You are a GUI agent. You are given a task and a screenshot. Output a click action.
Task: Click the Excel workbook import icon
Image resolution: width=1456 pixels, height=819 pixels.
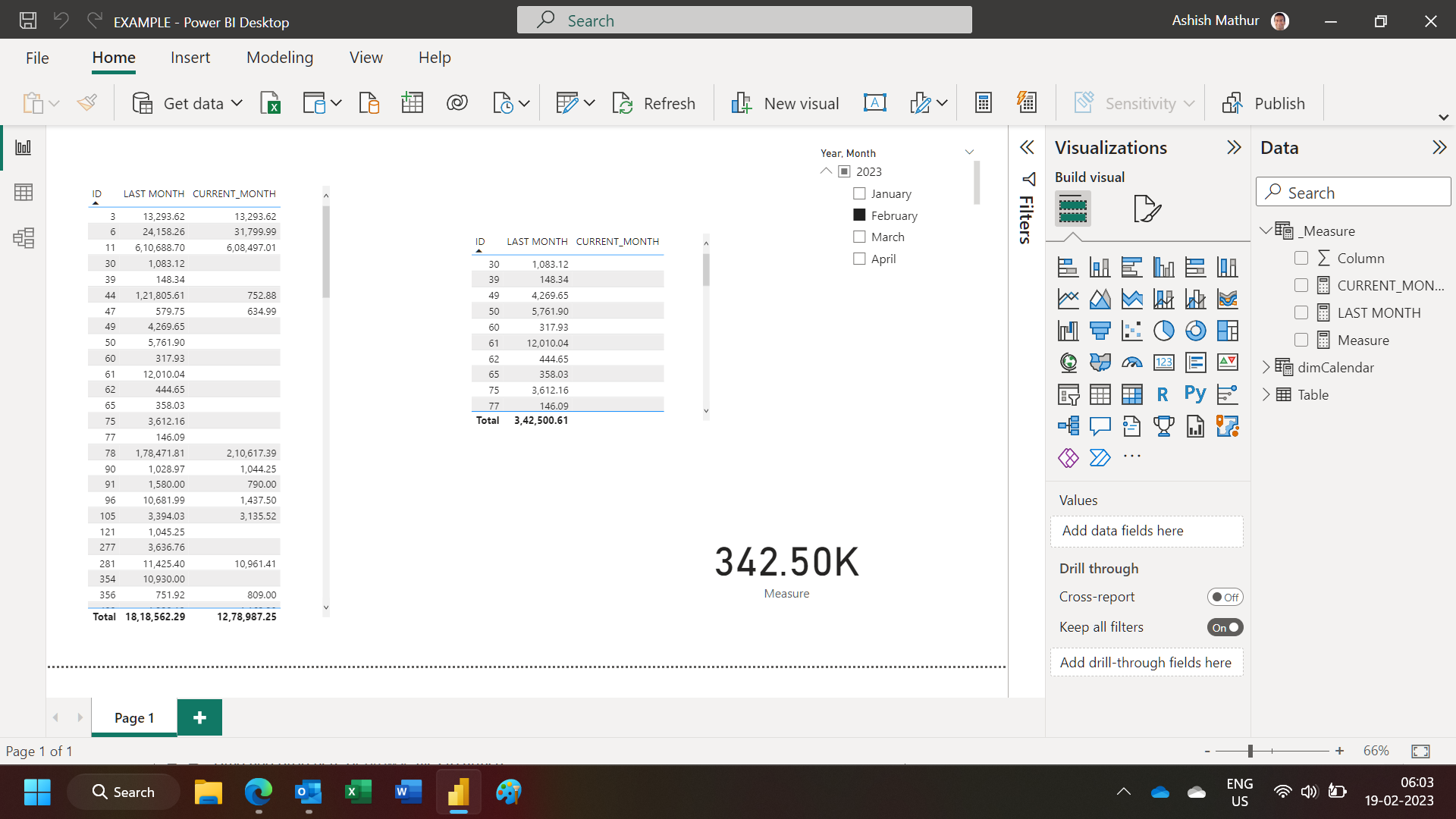271,103
